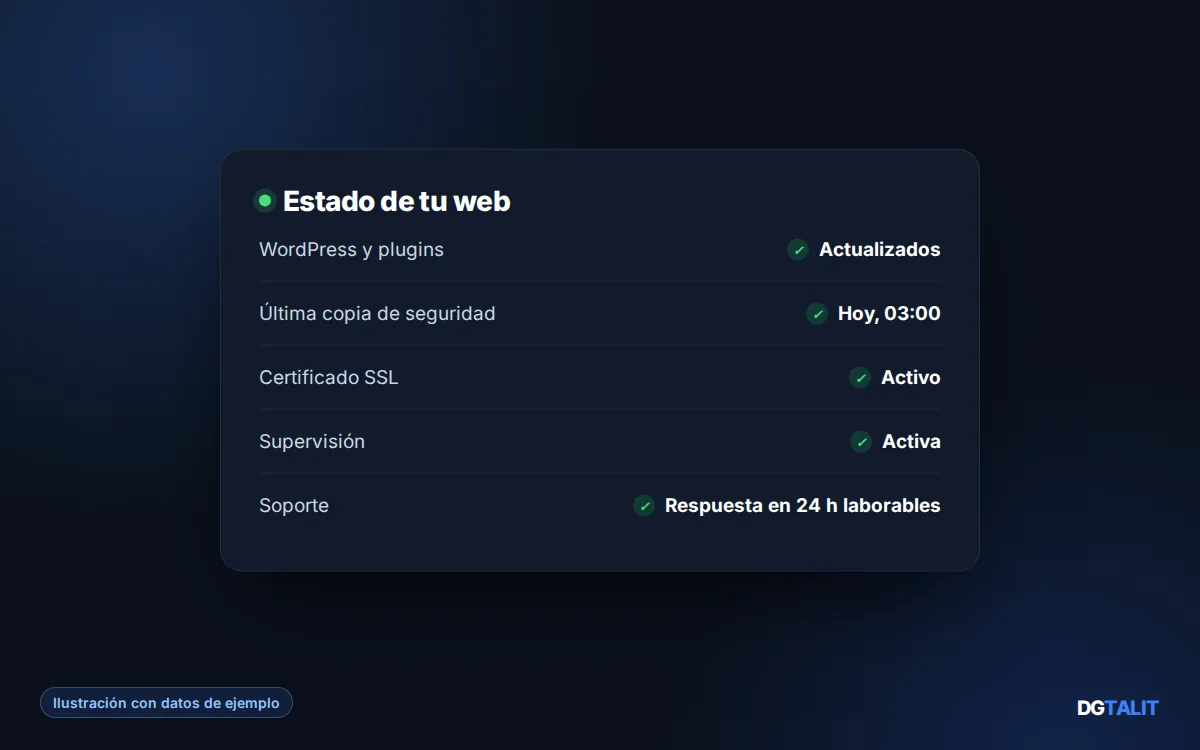Click Respuesta en 24 h laborables text
Image resolution: width=1200 pixels, height=750 pixels.
coord(803,505)
